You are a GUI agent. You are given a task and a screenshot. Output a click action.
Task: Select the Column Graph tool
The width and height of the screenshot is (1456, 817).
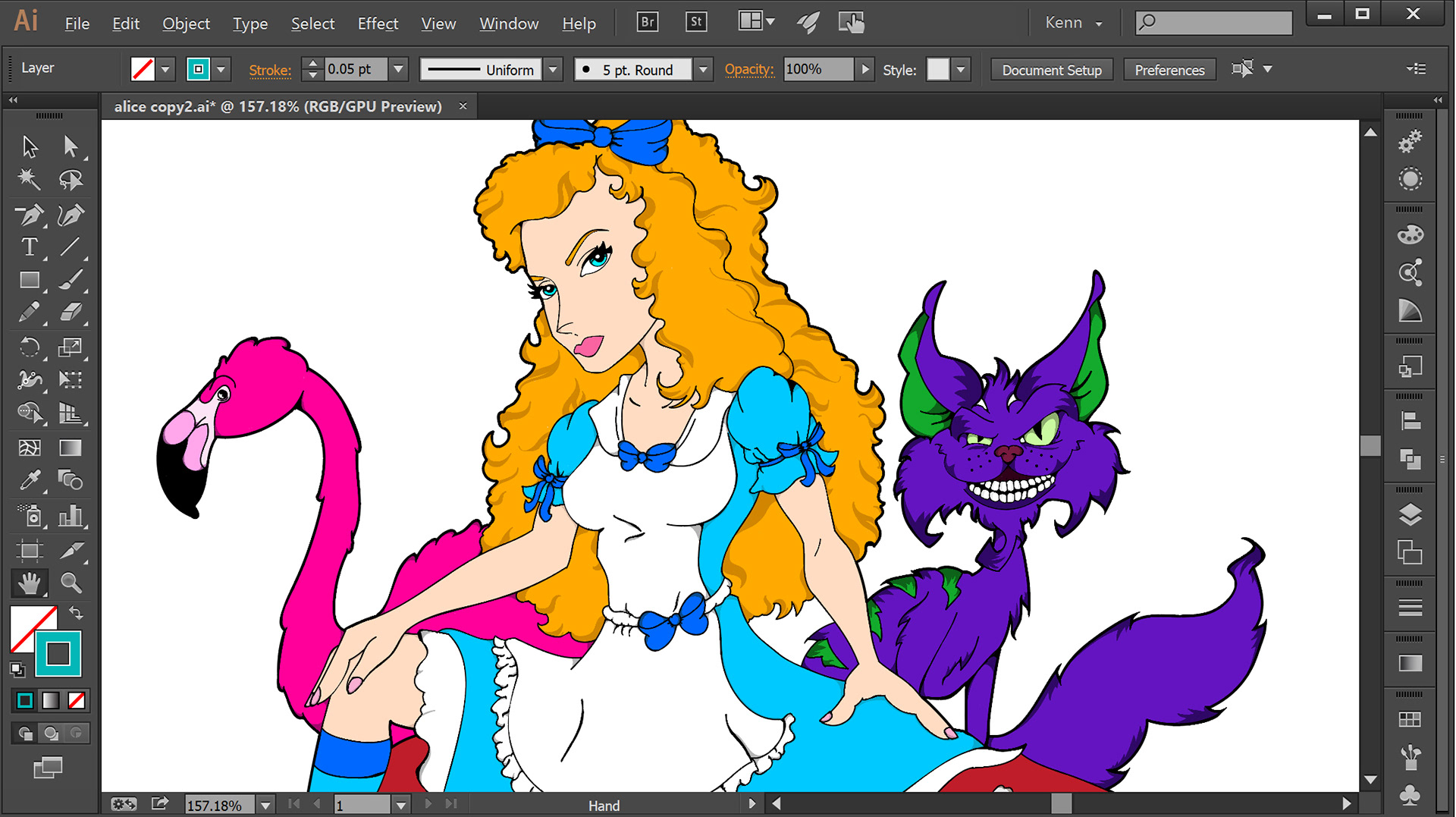(71, 516)
